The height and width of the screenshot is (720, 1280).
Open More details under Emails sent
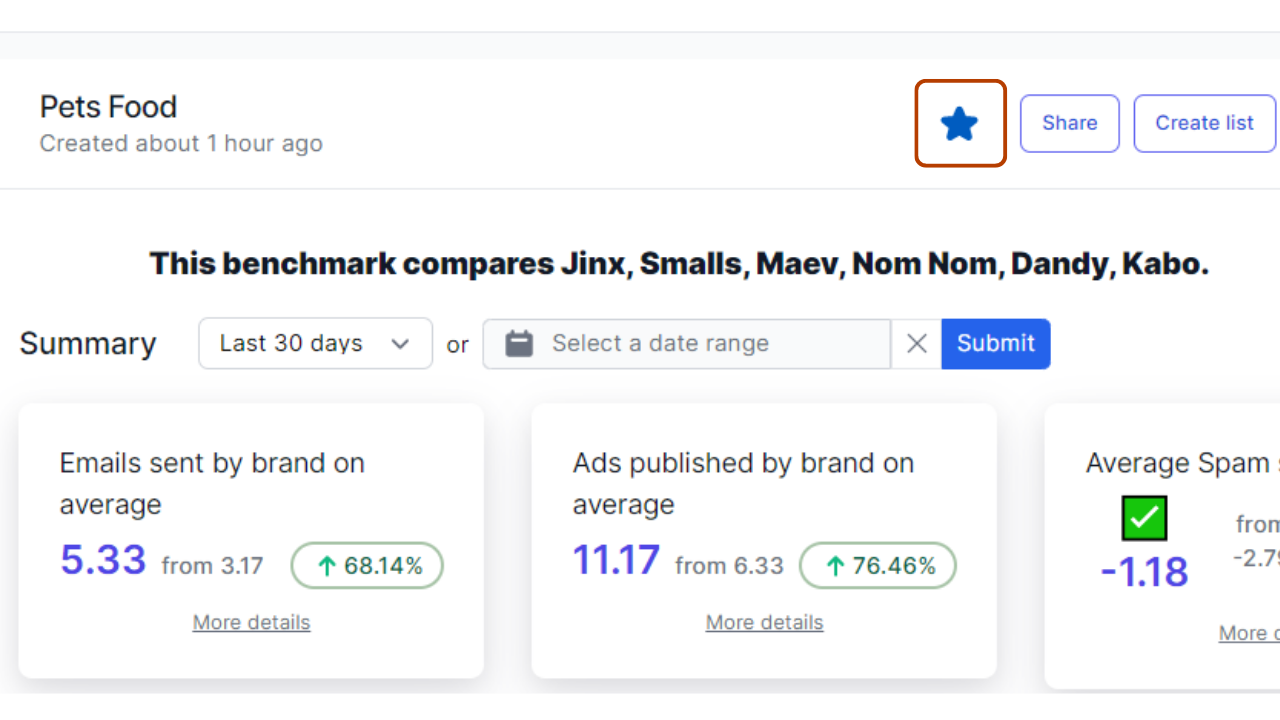[x=251, y=622]
